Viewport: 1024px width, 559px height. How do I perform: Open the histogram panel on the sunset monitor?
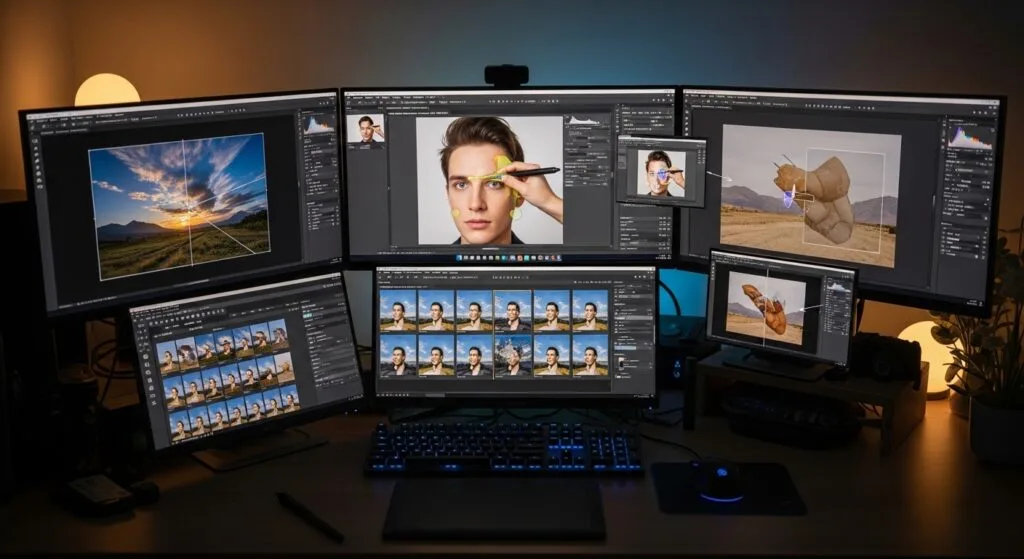(x=318, y=125)
